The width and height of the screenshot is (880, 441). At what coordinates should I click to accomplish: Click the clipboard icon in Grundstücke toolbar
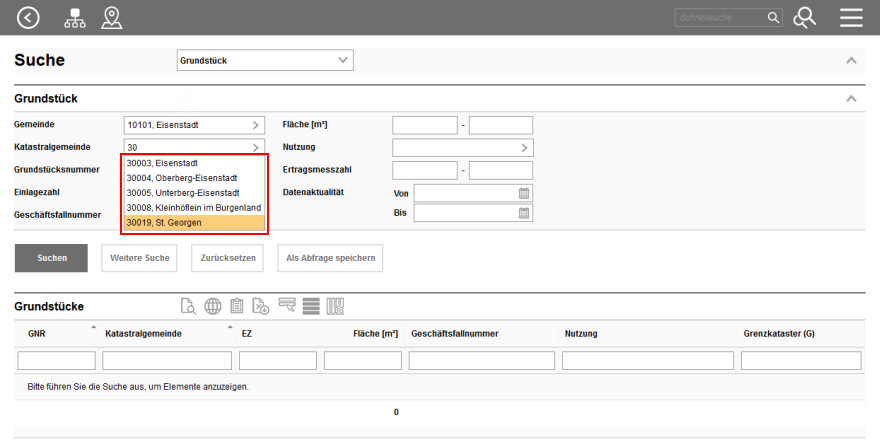[237, 306]
